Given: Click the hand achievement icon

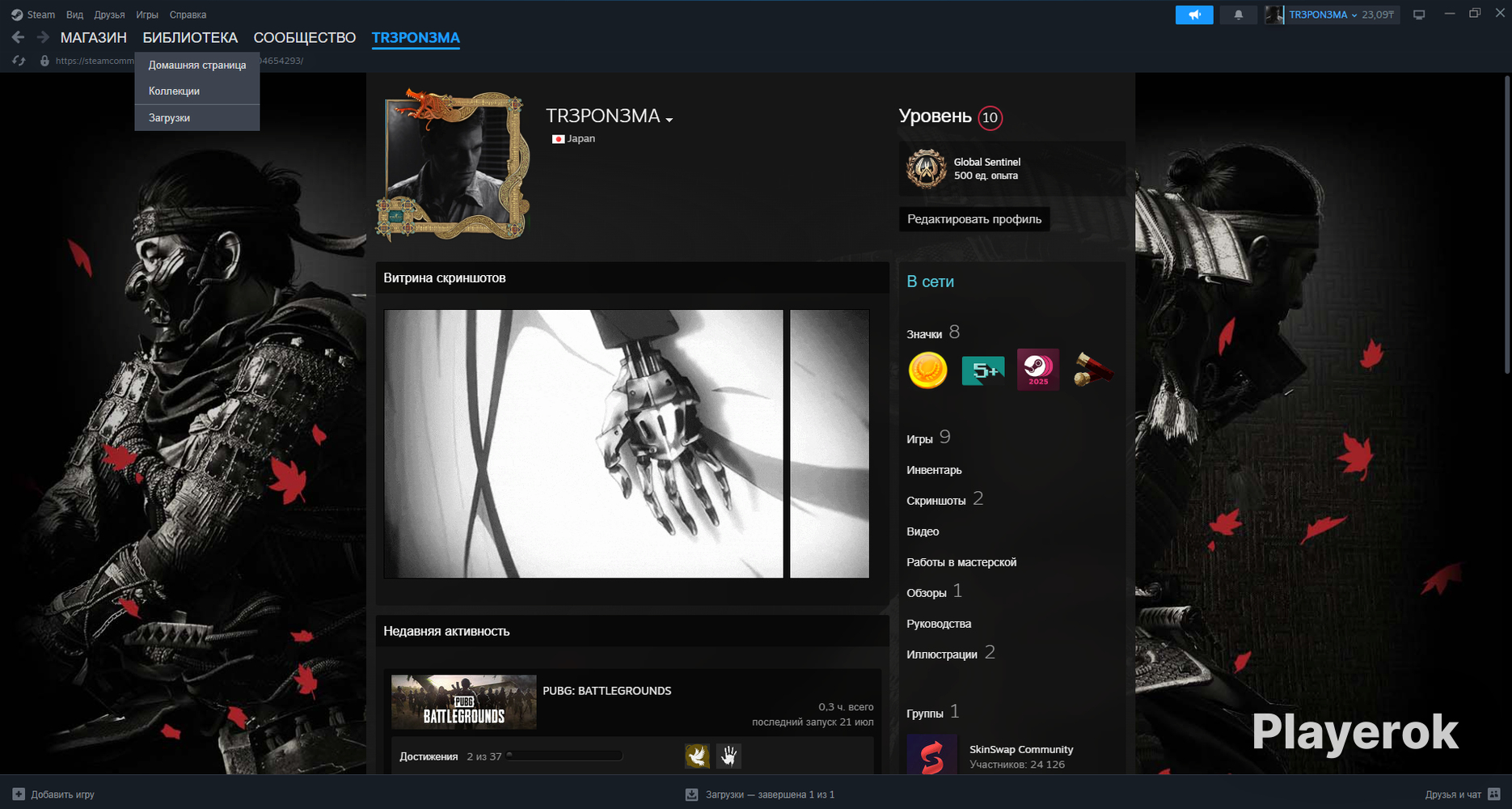Looking at the screenshot, I should click(729, 756).
